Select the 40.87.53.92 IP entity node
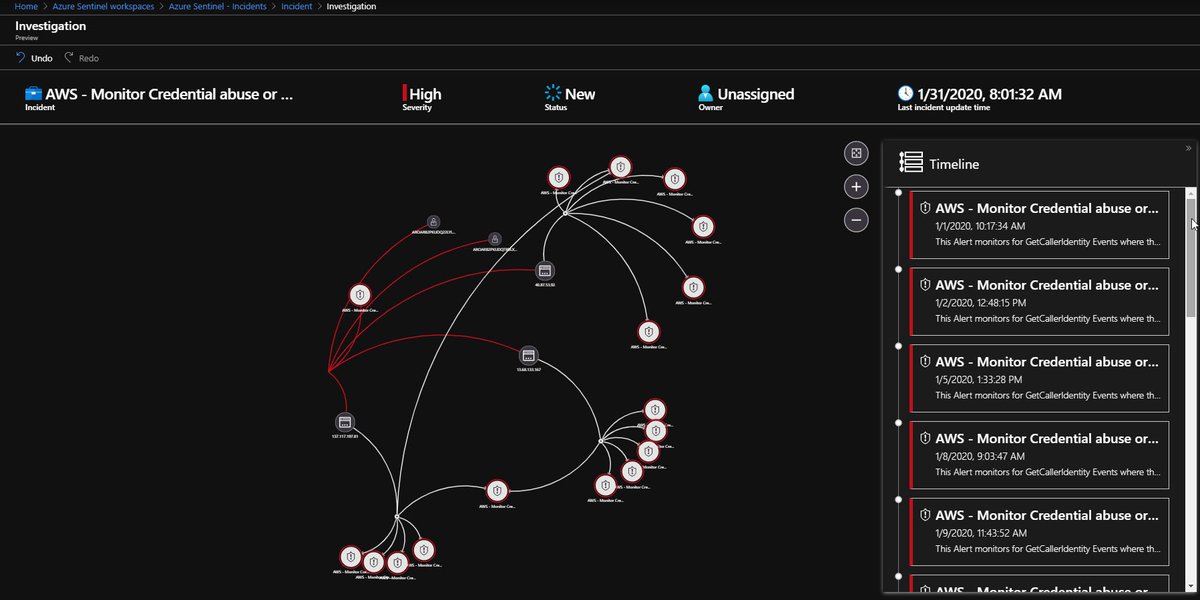 [x=545, y=271]
